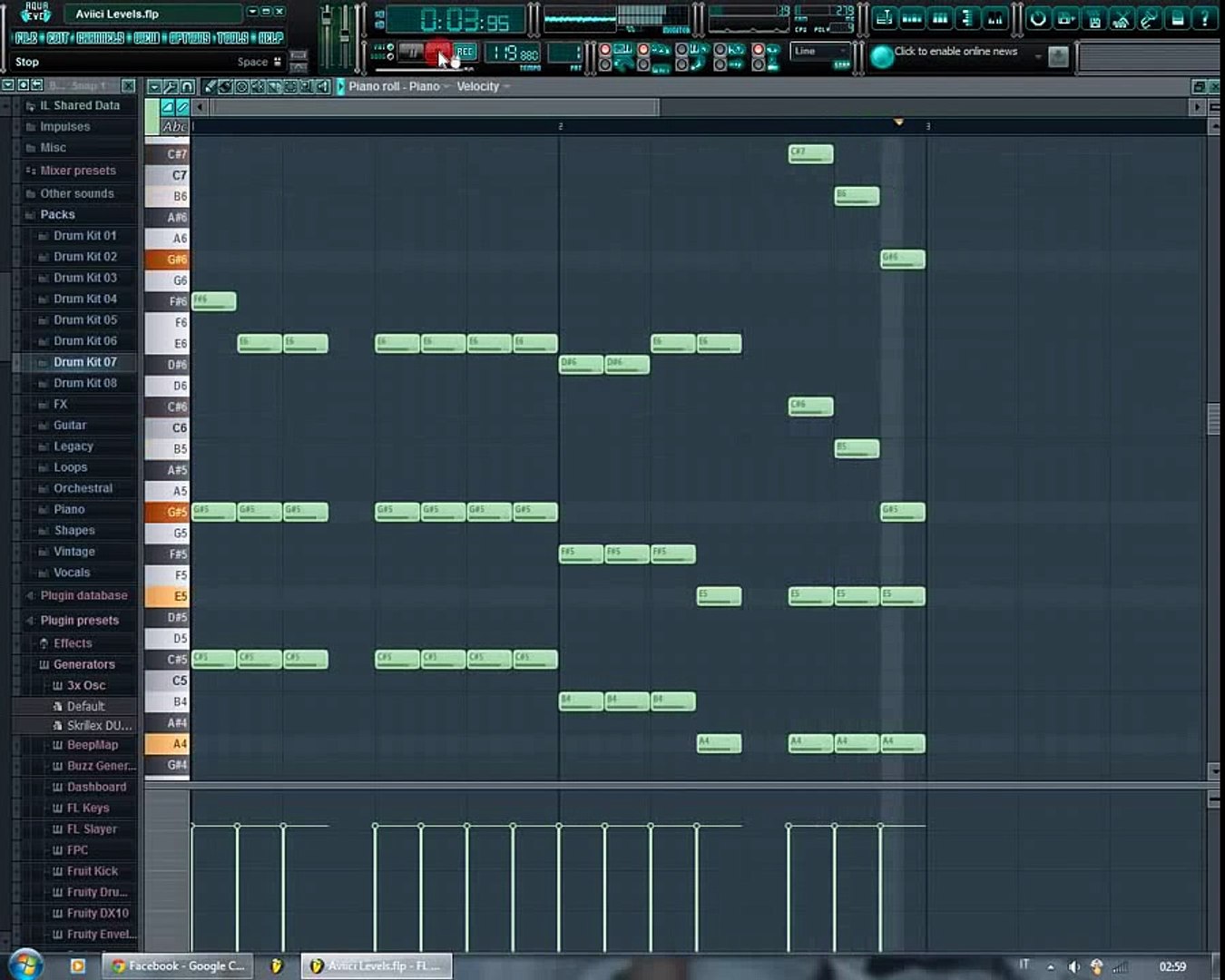Screen dimensions: 1225x980
Task: Select the Delete tool in piano roll toolbar
Action: [241, 86]
